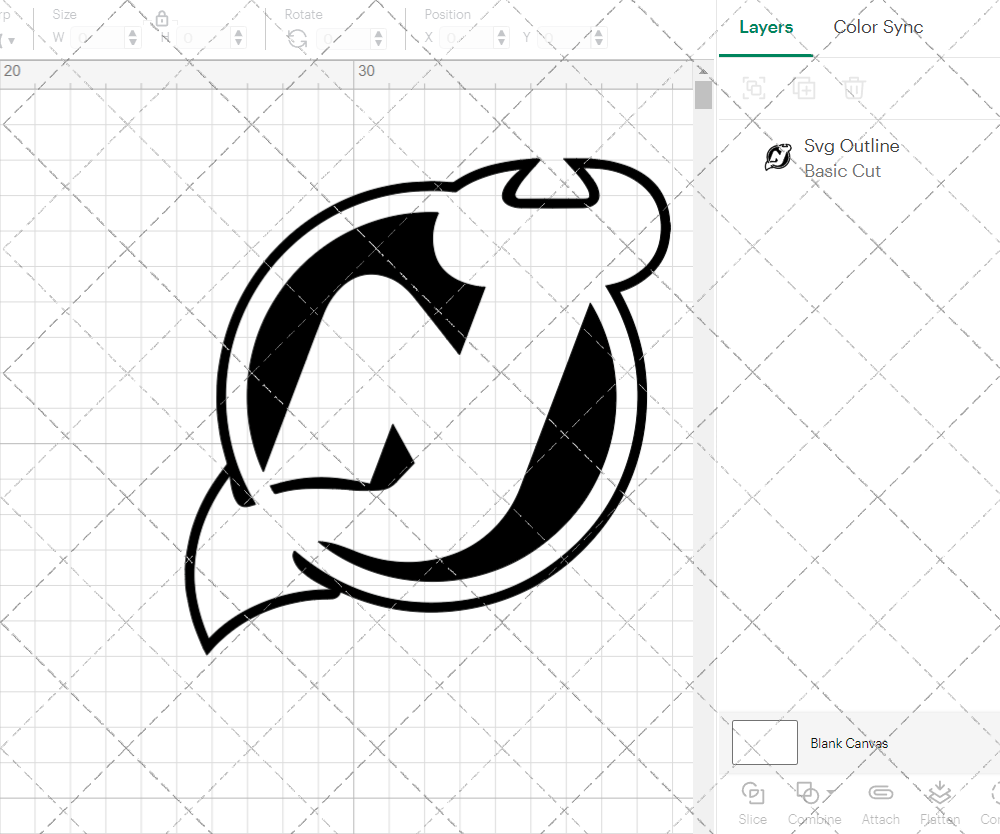Image resolution: width=1000 pixels, height=834 pixels.
Task: Increase width using the W stepper
Action: (x=133, y=32)
